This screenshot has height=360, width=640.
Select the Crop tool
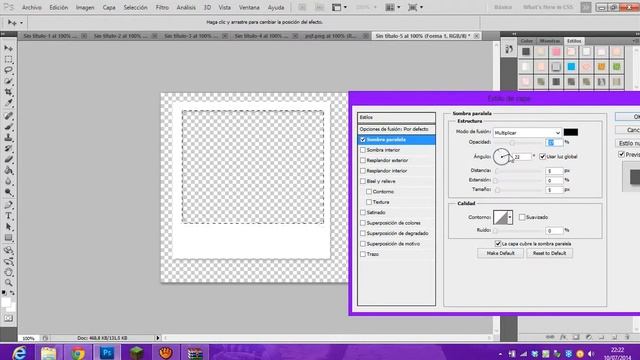point(8,92)
